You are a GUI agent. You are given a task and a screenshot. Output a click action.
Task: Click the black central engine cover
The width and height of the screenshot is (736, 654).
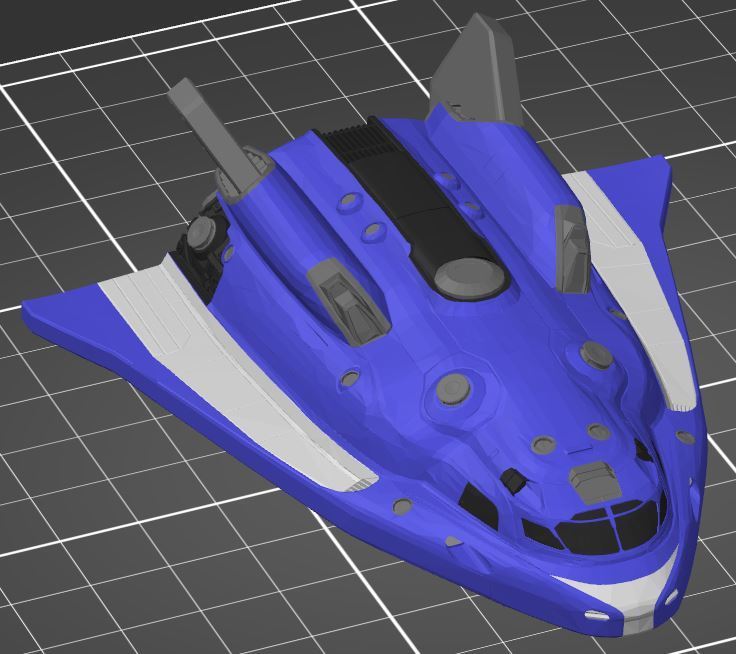[x=413, y=207]
